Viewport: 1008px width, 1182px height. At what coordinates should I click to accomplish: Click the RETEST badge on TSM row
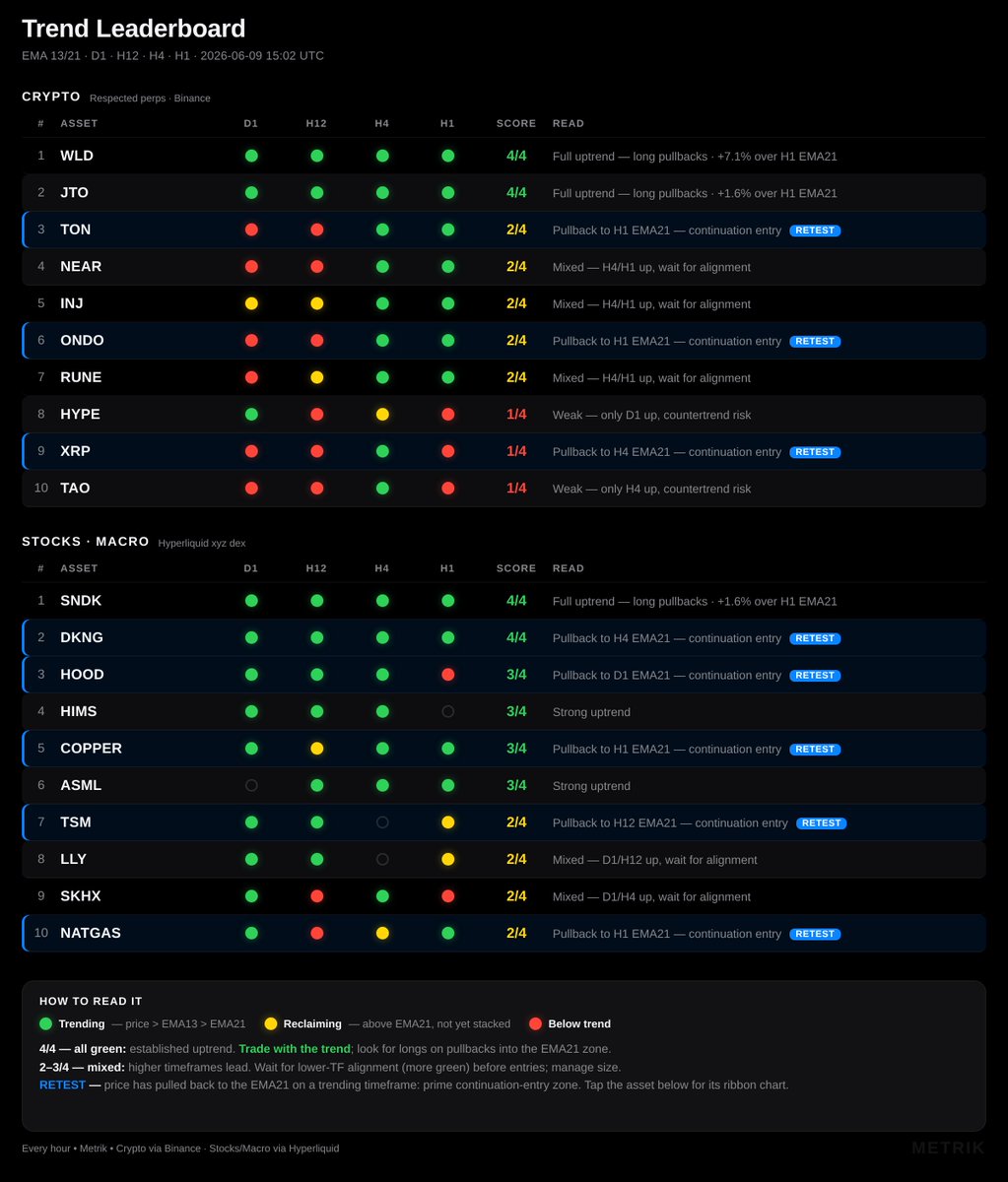pyautogui.click(x=822, y=823)
